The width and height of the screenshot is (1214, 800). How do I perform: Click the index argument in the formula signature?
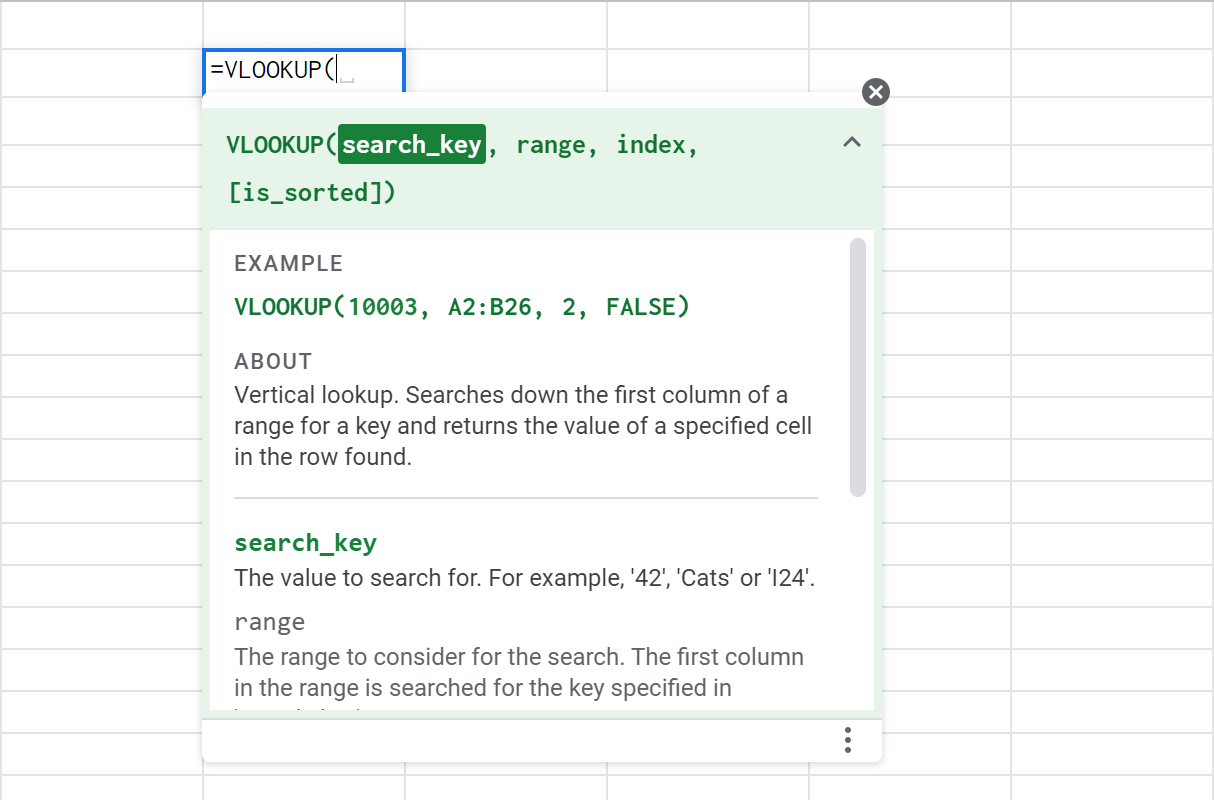(x=654, y=144)
